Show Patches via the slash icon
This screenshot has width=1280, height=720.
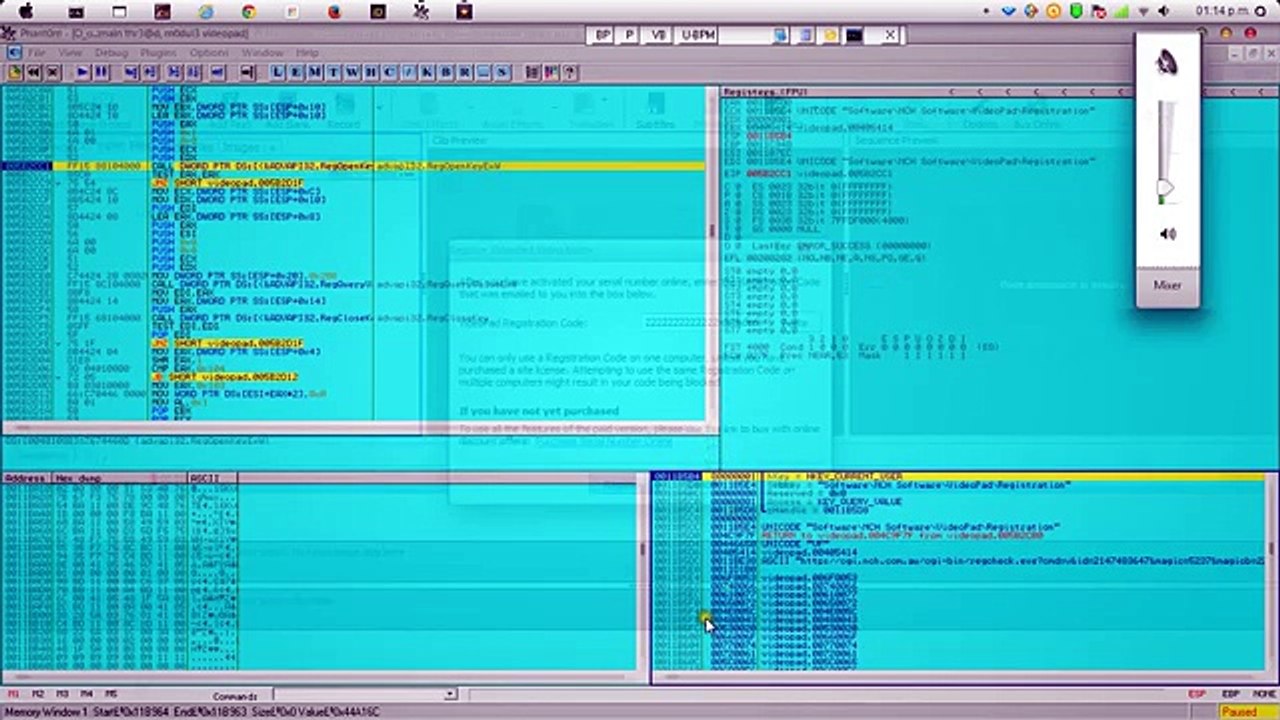pos(408,72)
